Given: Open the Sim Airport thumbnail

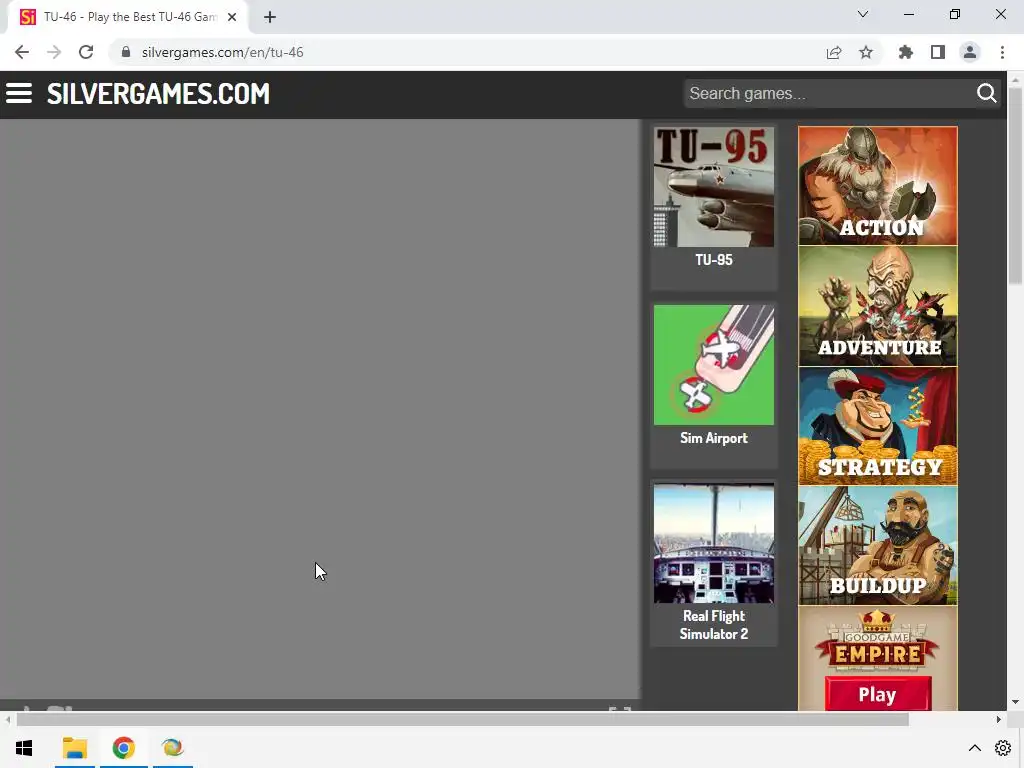Looking at the screenshot, I should pyautogui.click(x=714, y=365).
